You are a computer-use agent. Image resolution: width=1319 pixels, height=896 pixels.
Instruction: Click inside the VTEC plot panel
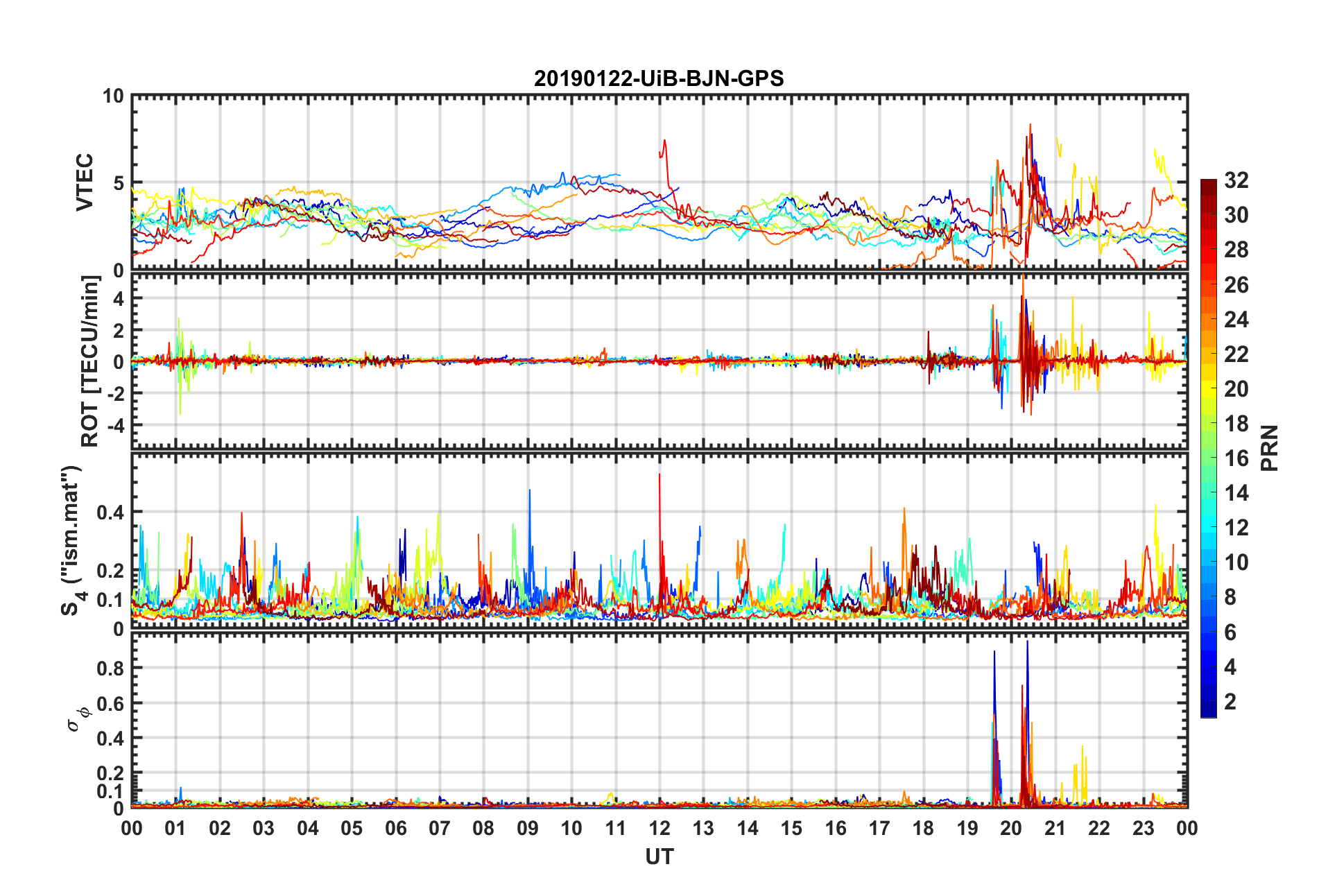click(659, 182)
